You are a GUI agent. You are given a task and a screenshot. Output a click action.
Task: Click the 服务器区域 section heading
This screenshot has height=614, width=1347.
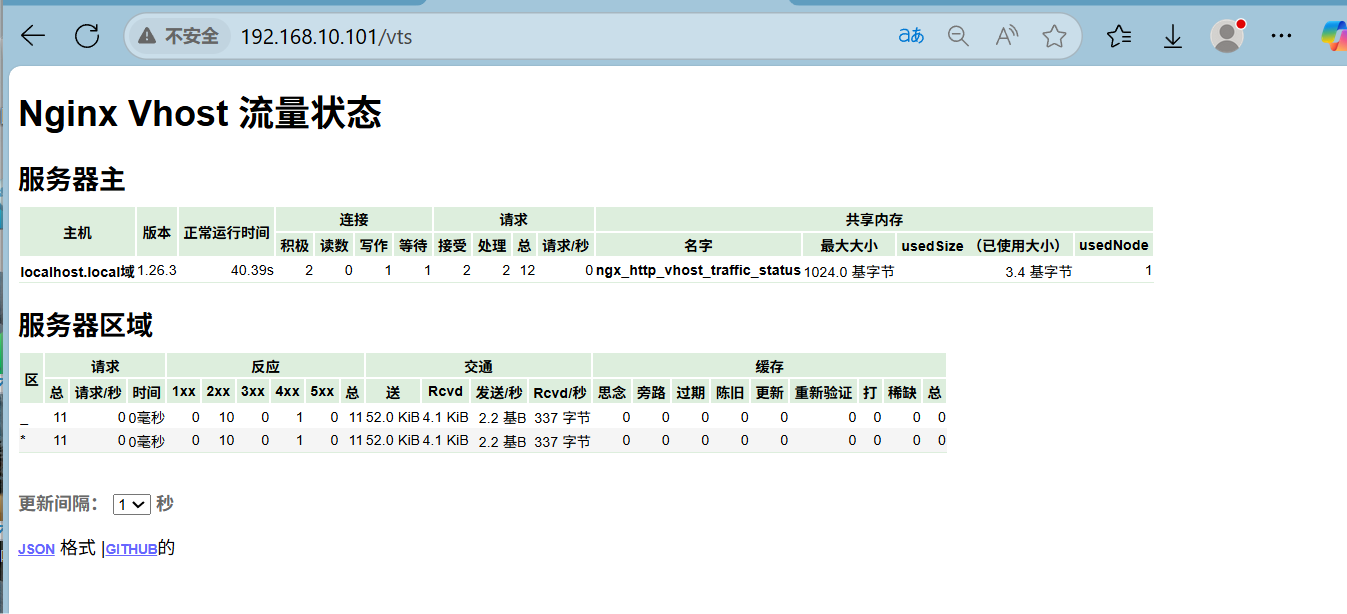(x=85, y=325)
